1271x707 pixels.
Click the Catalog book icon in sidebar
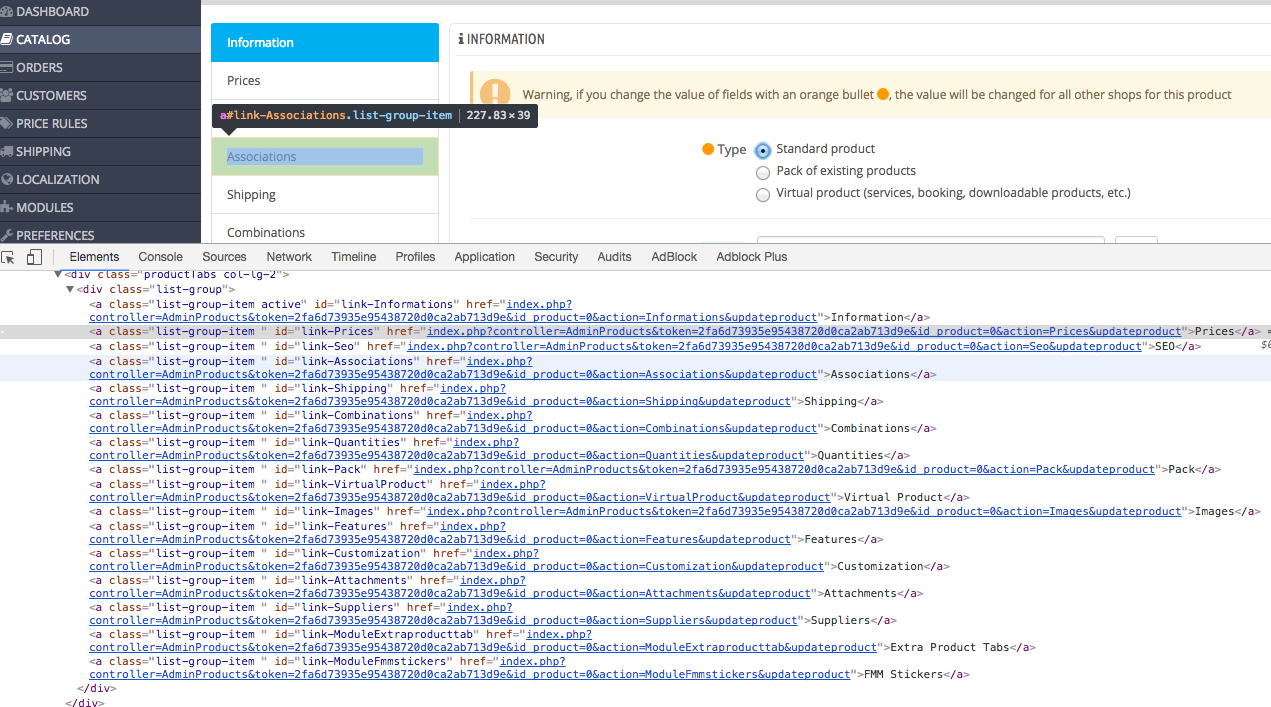point(7,40)
